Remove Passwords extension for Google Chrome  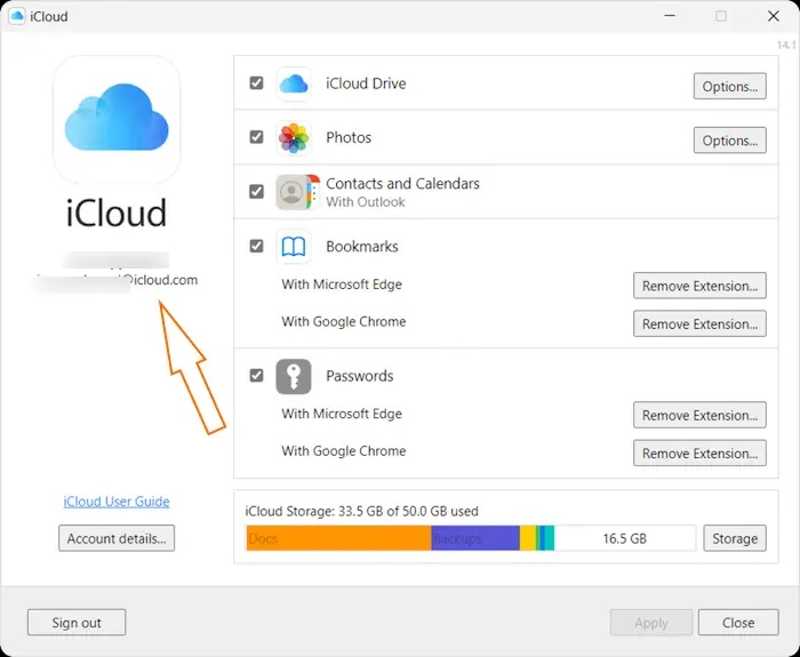699,453
